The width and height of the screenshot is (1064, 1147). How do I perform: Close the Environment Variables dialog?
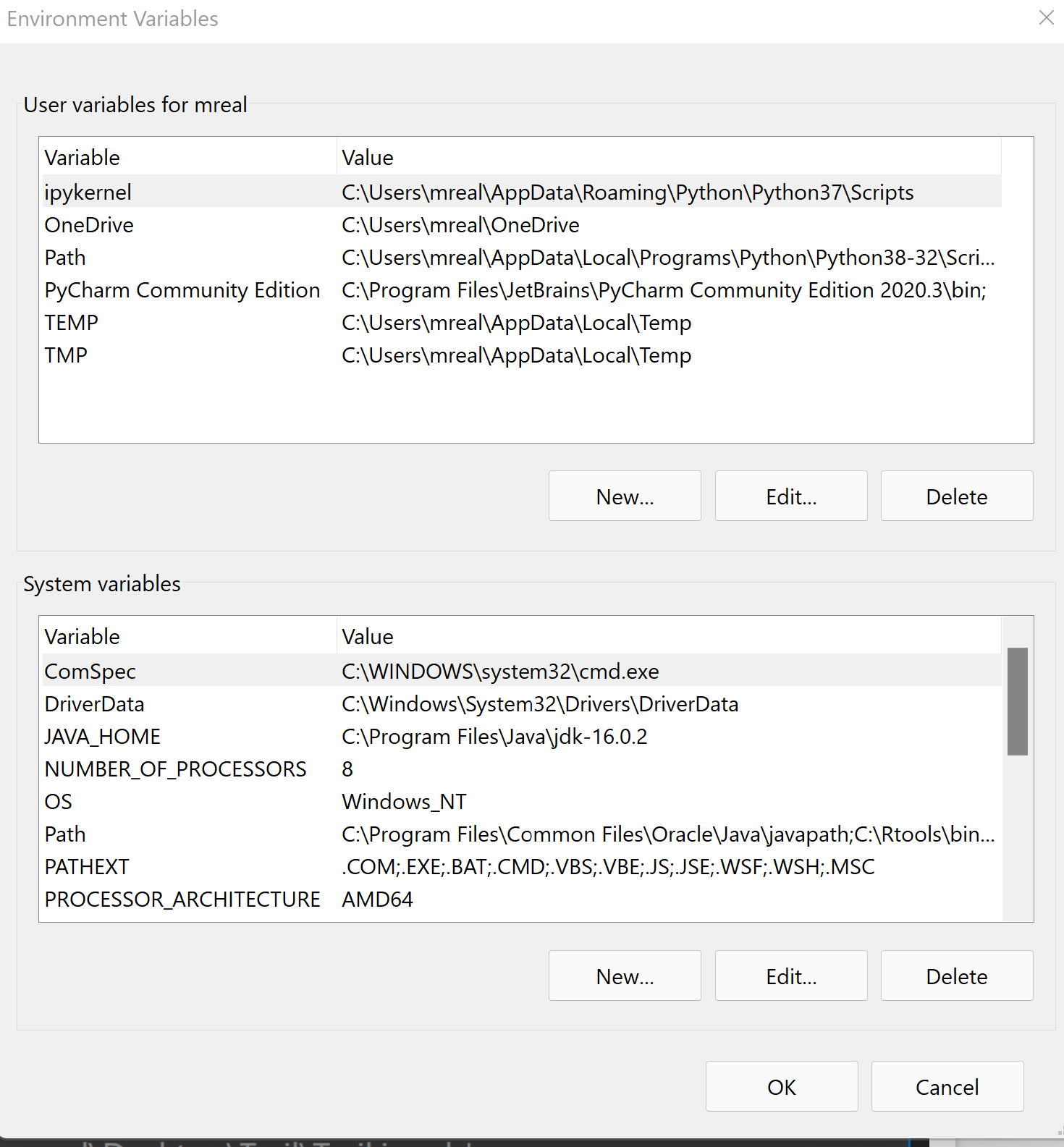[1046, 18]
